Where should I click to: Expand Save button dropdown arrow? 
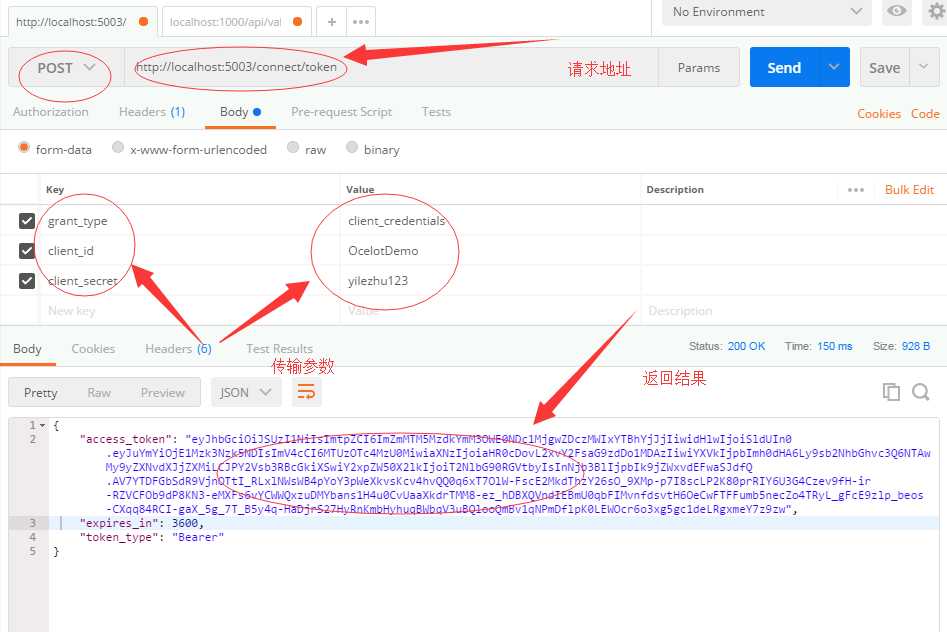[x=923, y=67]
